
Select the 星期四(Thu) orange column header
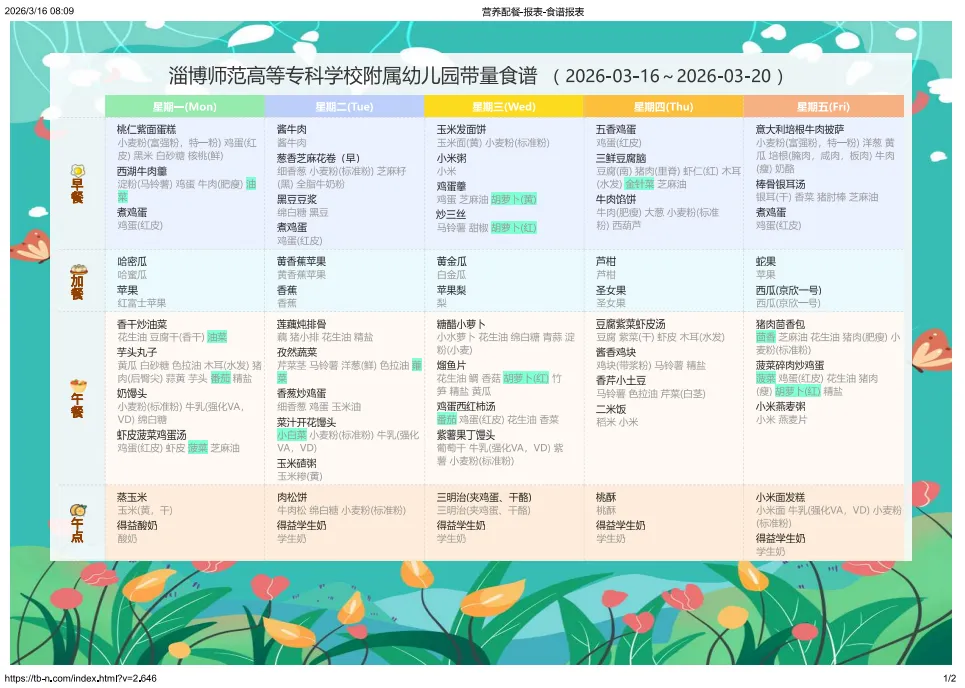tap(663, 106)
